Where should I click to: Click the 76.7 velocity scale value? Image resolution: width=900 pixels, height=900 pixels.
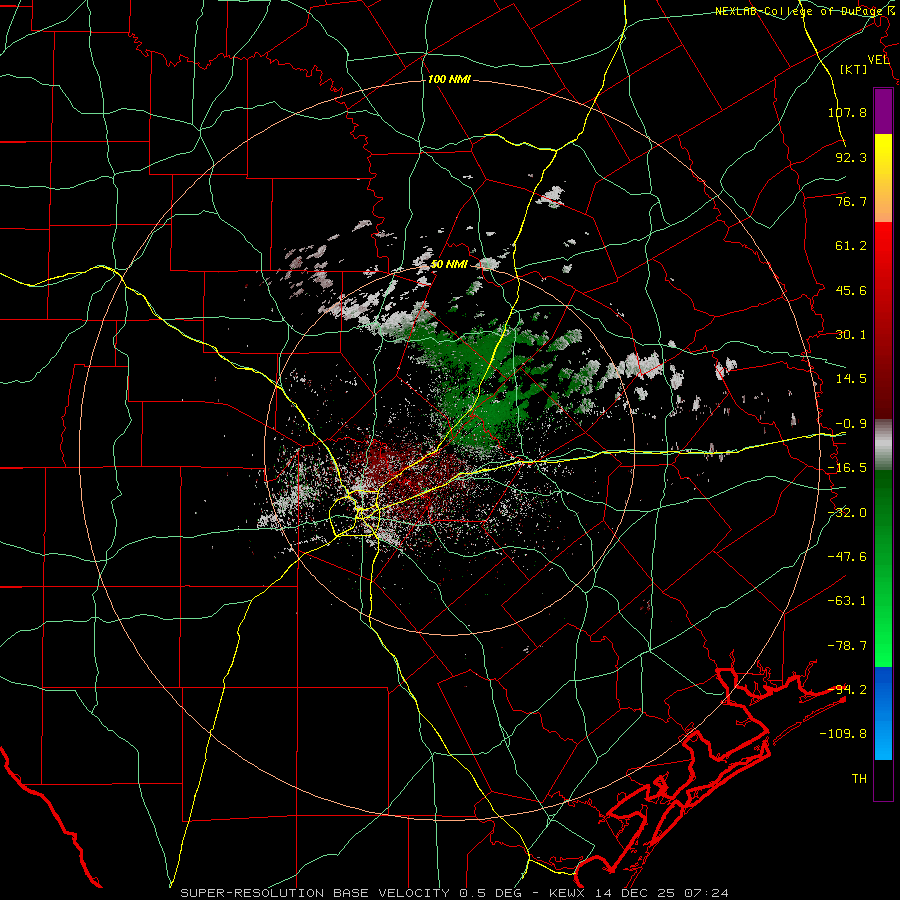click(851, 201)
